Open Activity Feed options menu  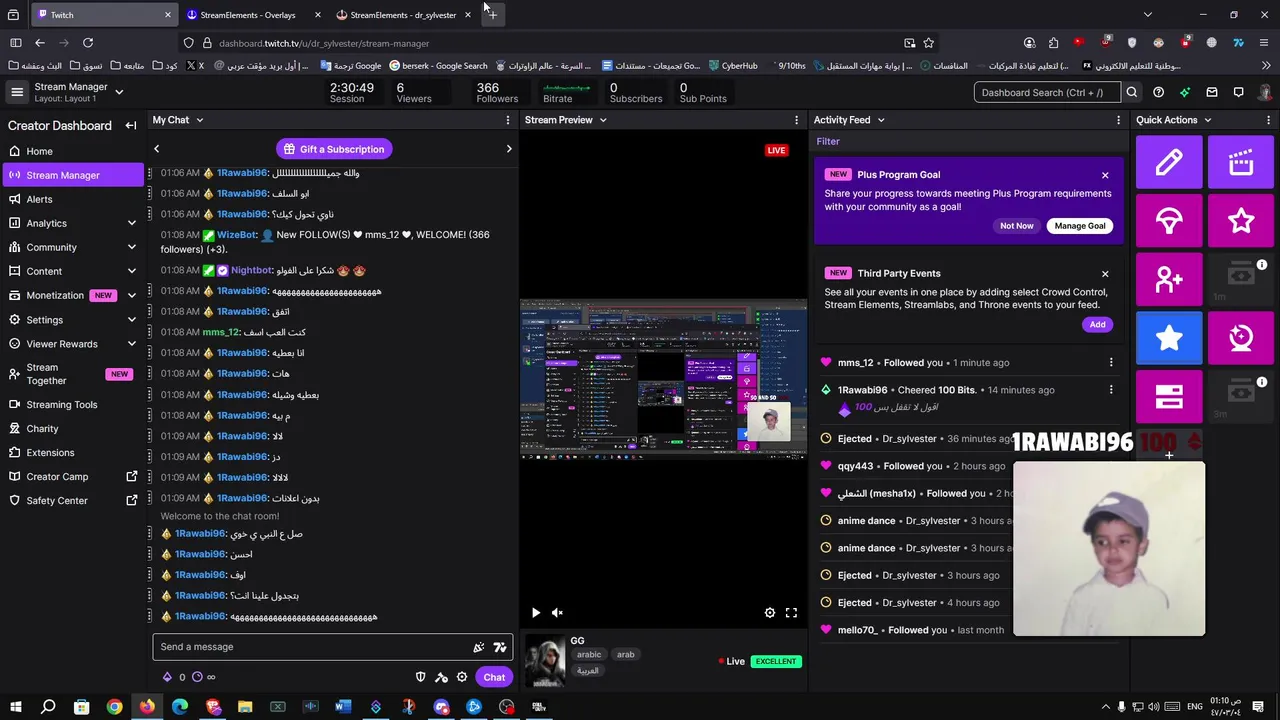tap(1118, 120)
